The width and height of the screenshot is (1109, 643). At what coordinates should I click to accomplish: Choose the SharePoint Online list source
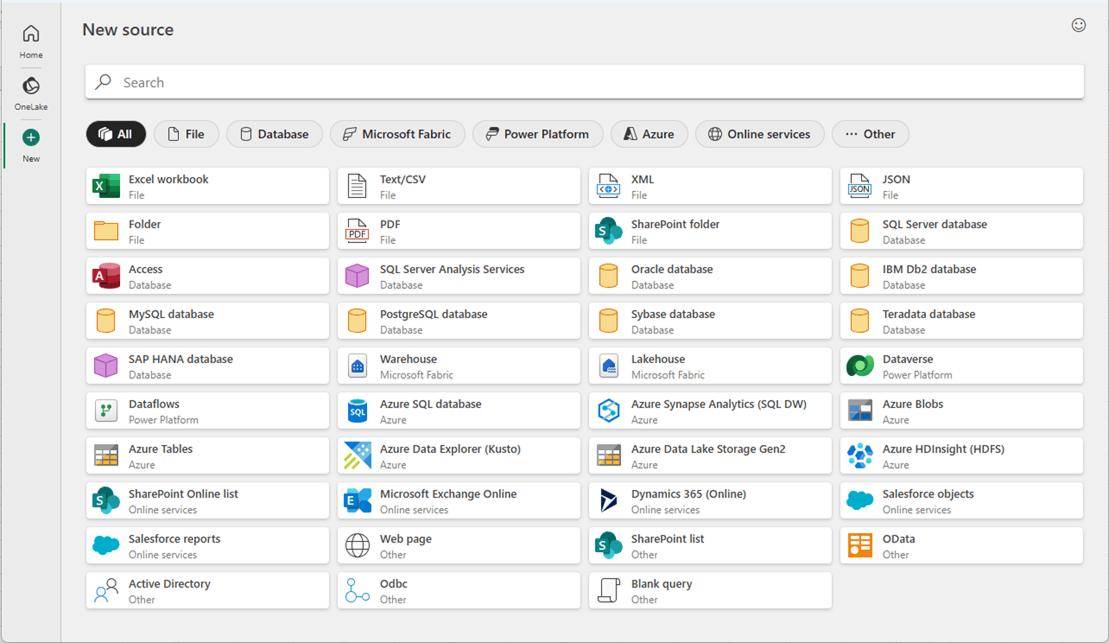coord(207,500)
